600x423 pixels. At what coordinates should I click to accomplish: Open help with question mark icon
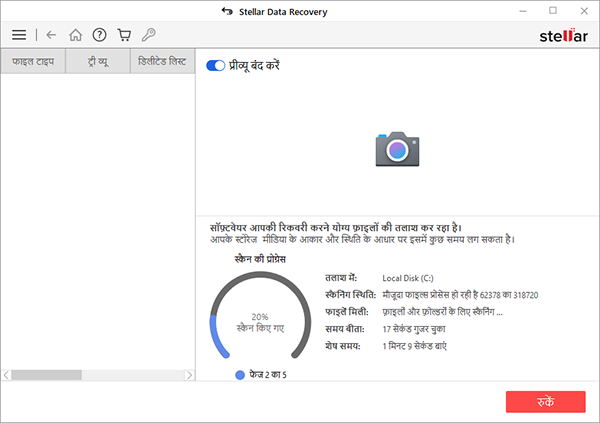tap(100, 35)
